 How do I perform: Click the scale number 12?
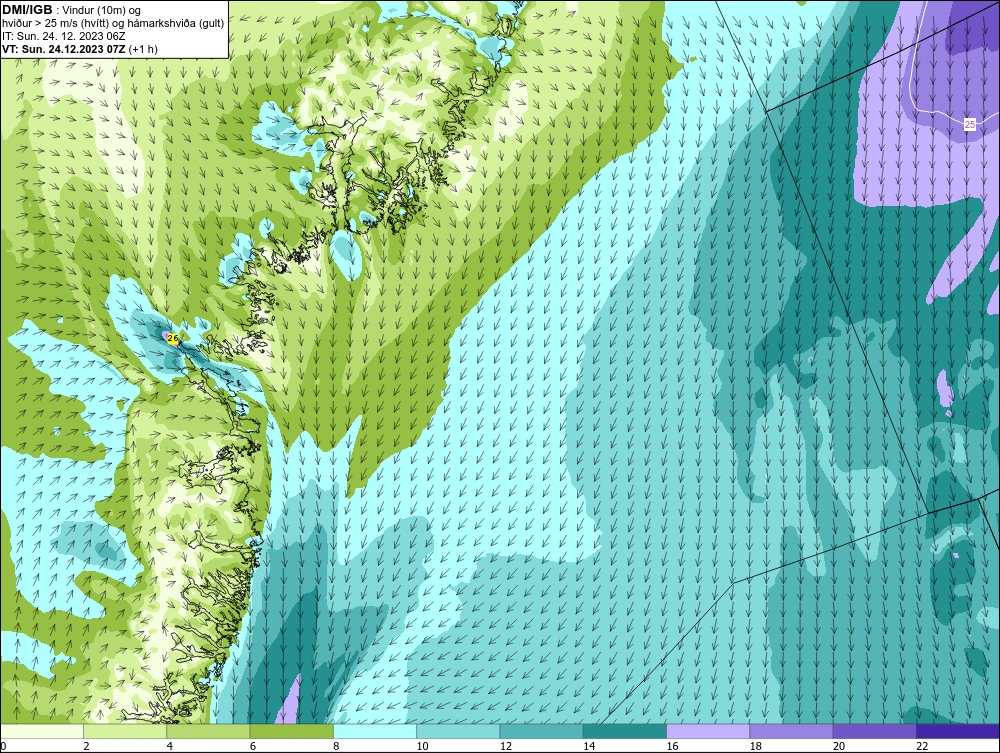coord(506,746)
